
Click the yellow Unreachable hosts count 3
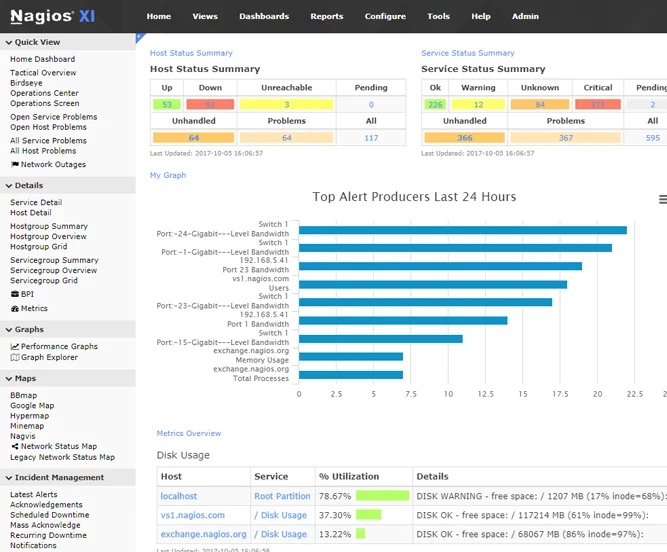click(x=286, y=105)
